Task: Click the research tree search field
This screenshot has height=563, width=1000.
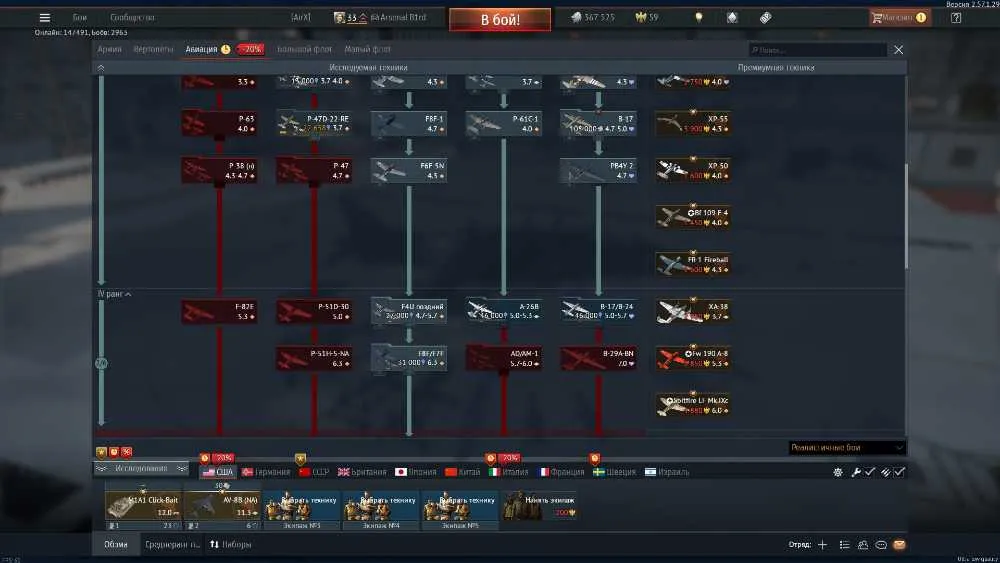Action: click(x=818, y=50)
